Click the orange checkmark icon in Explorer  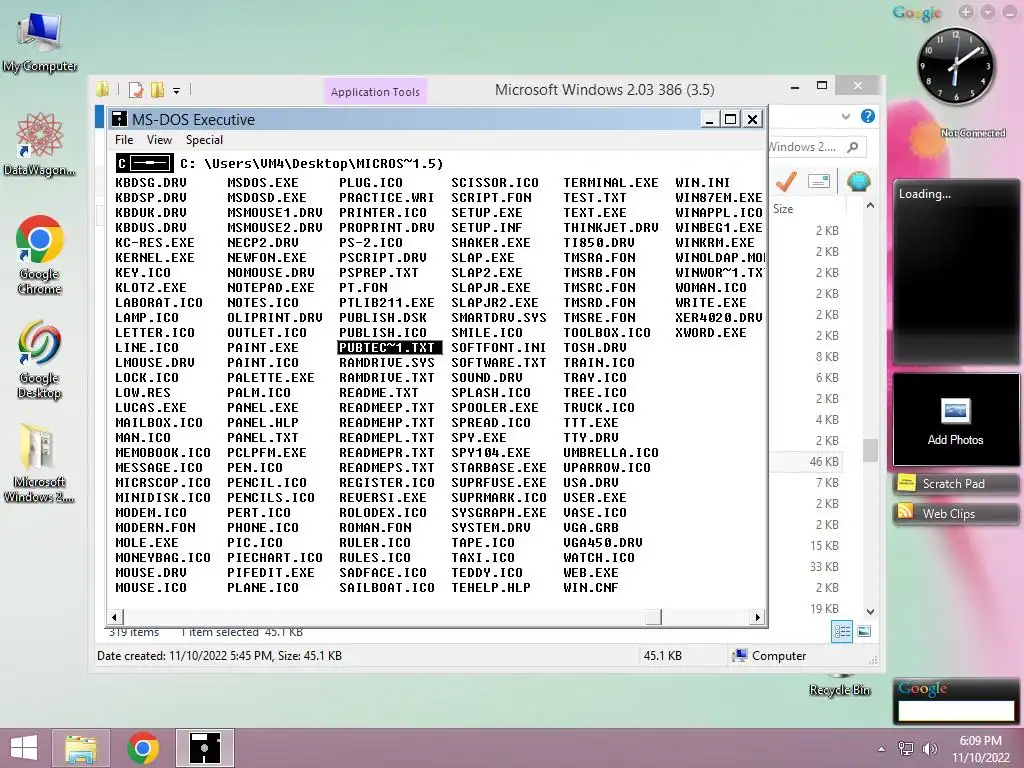786,181
